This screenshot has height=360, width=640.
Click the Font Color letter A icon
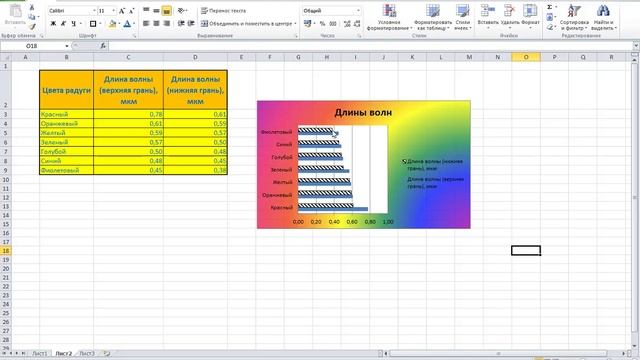pyautogui.click(x=127, y=24)
